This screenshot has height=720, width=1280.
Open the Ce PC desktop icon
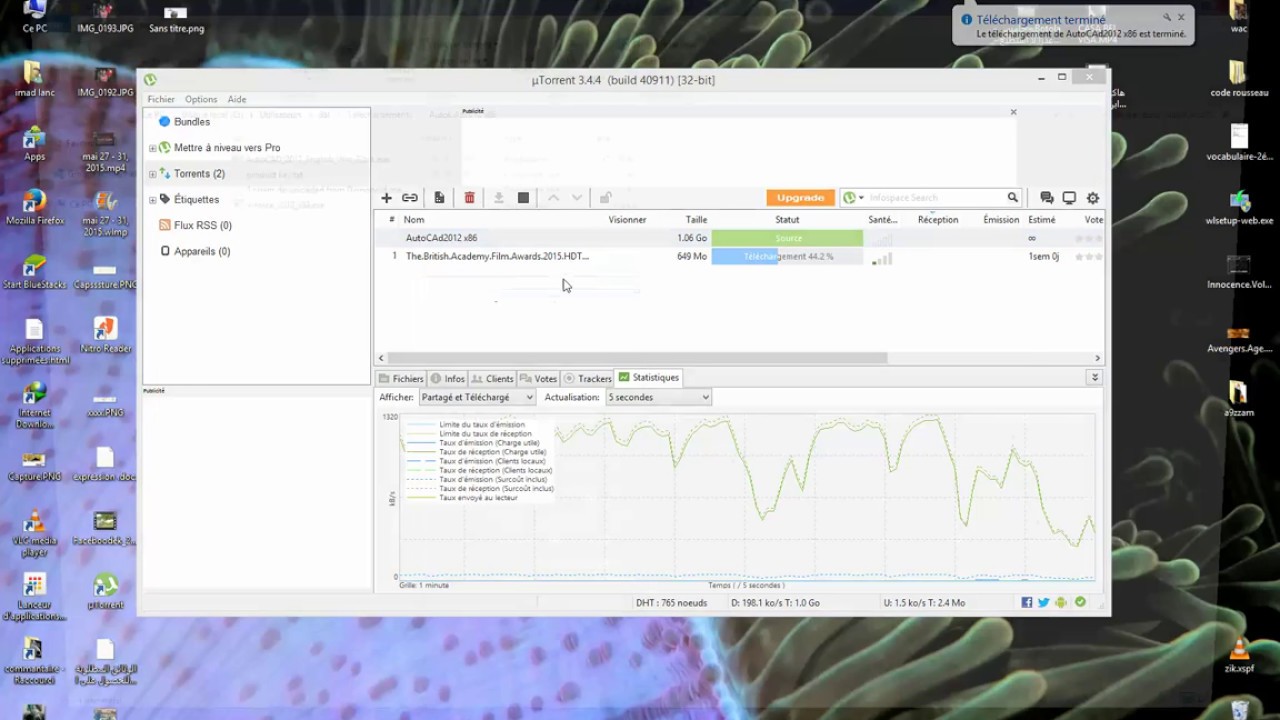34,17
